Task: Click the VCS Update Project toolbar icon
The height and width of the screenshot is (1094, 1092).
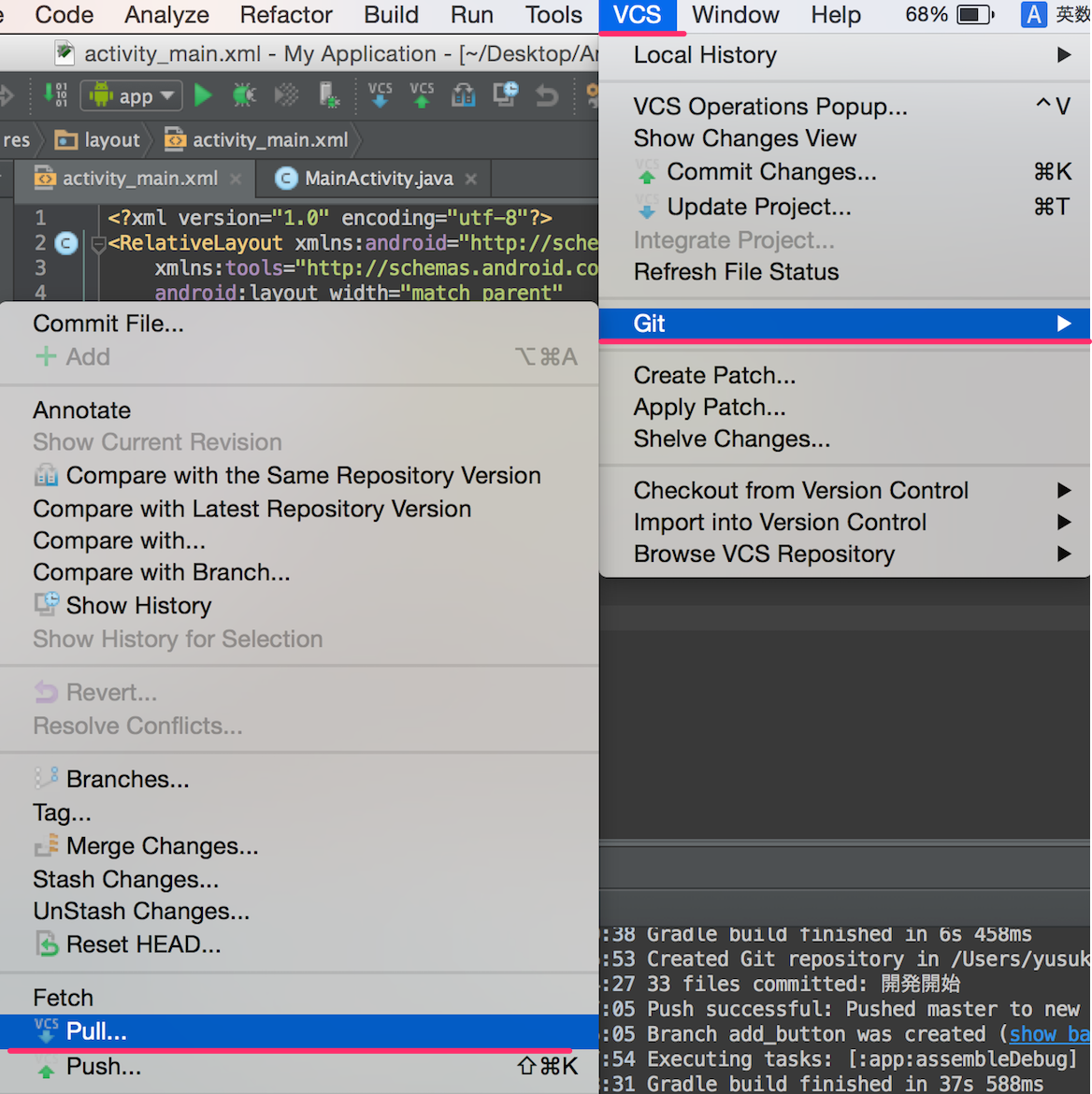Action: [380, 94]
